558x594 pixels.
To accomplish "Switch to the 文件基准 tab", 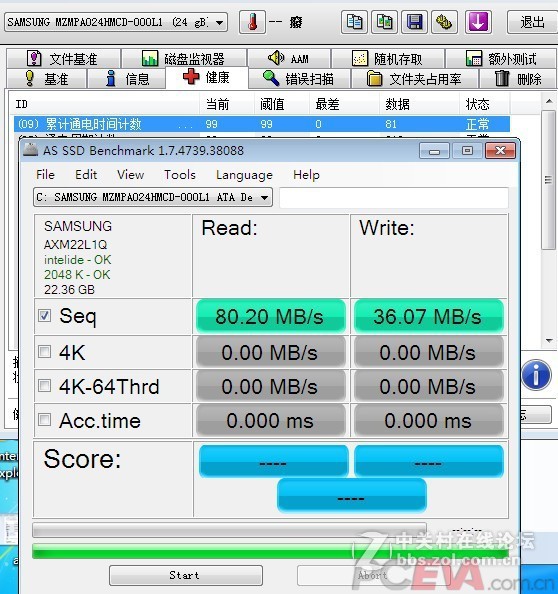I will (63, 59).
